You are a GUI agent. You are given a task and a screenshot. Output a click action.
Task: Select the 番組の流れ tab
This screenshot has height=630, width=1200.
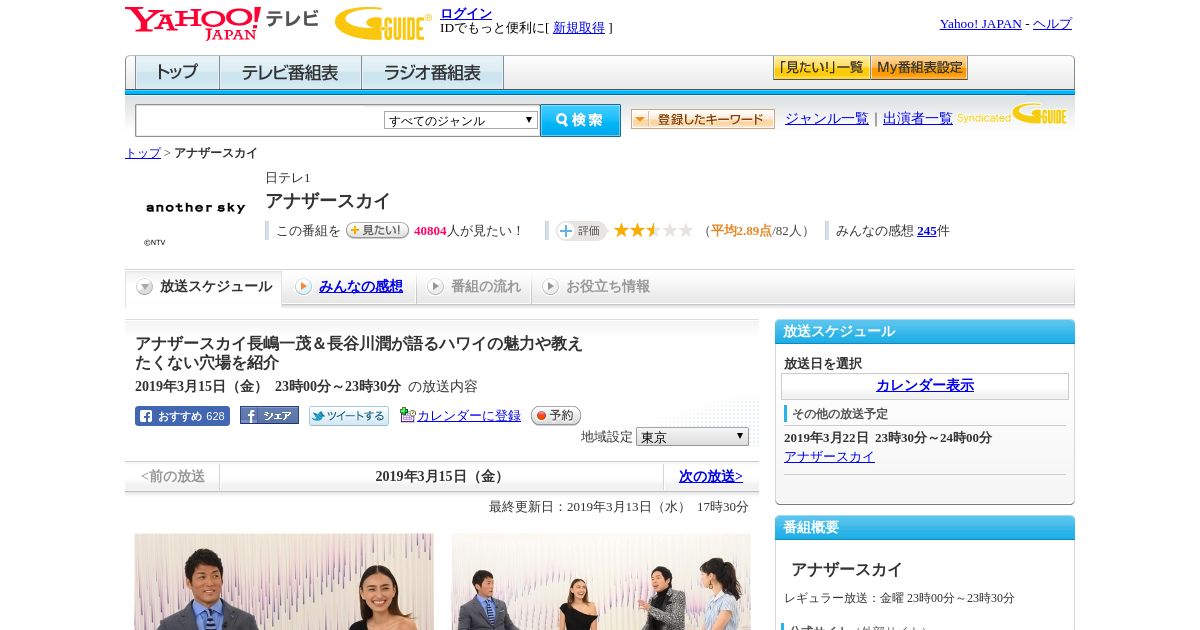pyautogui.click(x=474, y=287)
